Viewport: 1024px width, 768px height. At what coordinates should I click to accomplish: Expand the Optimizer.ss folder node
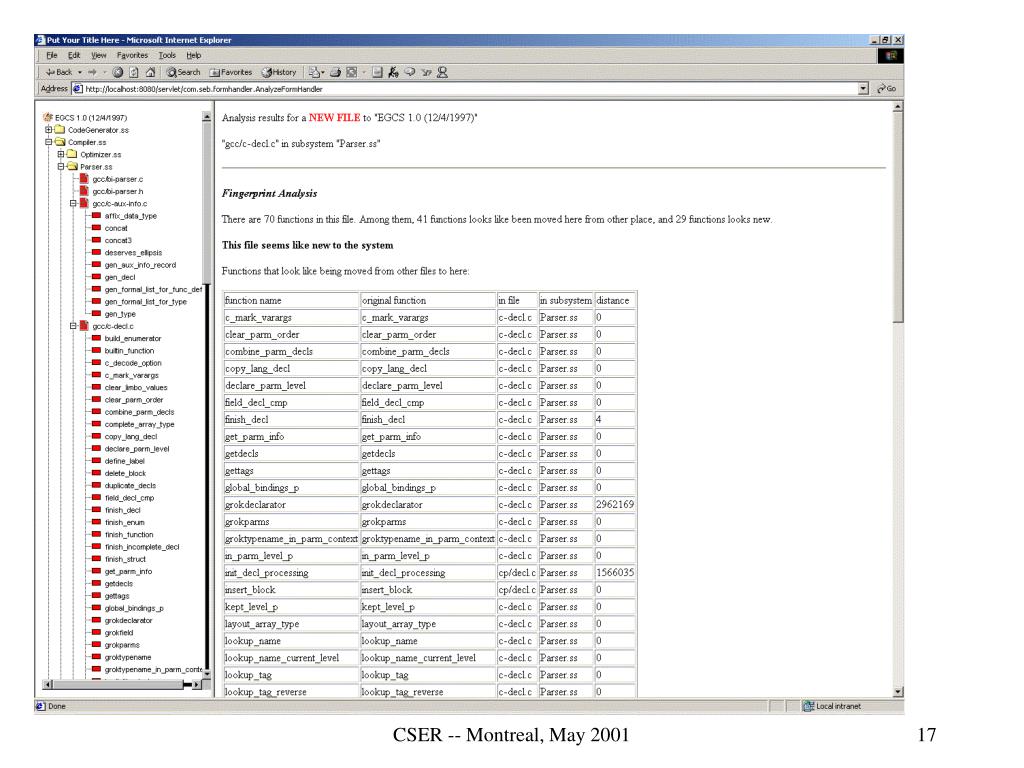61,155
